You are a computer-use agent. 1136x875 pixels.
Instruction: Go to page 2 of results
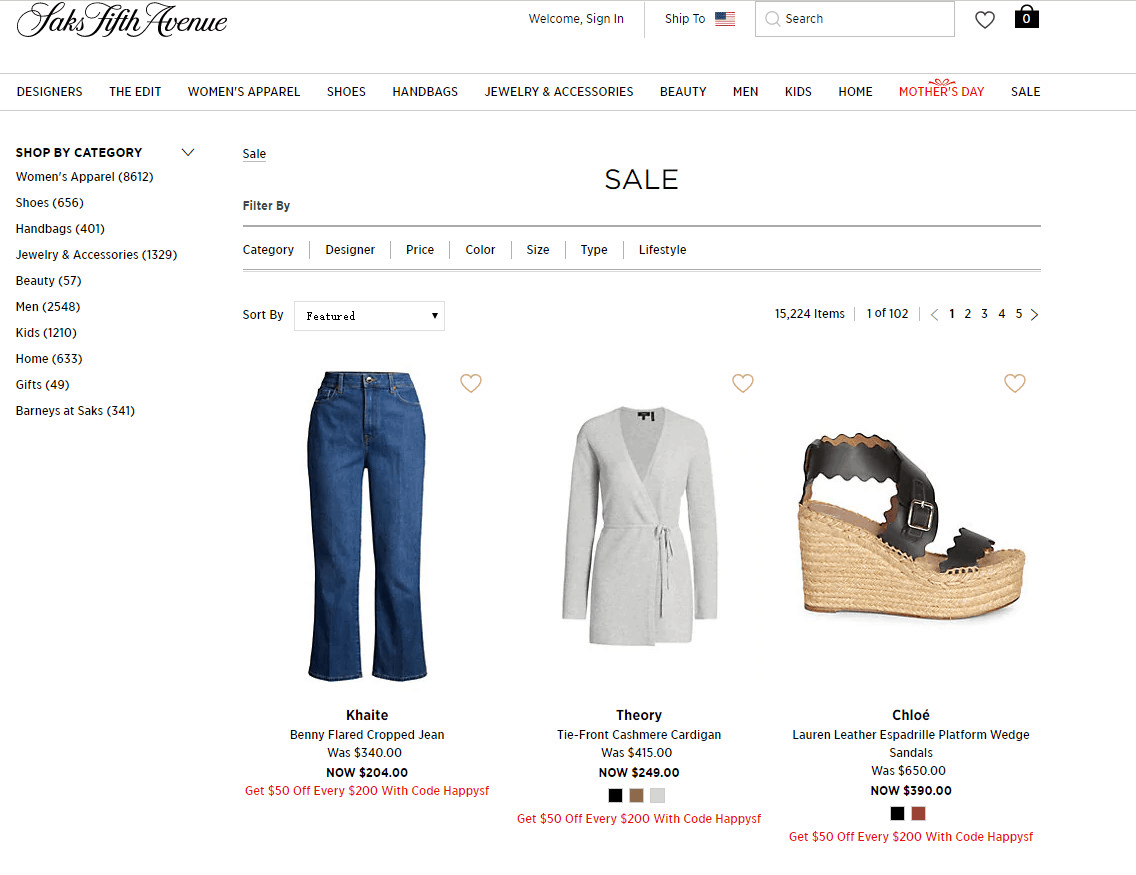click(x=967, y=314)
